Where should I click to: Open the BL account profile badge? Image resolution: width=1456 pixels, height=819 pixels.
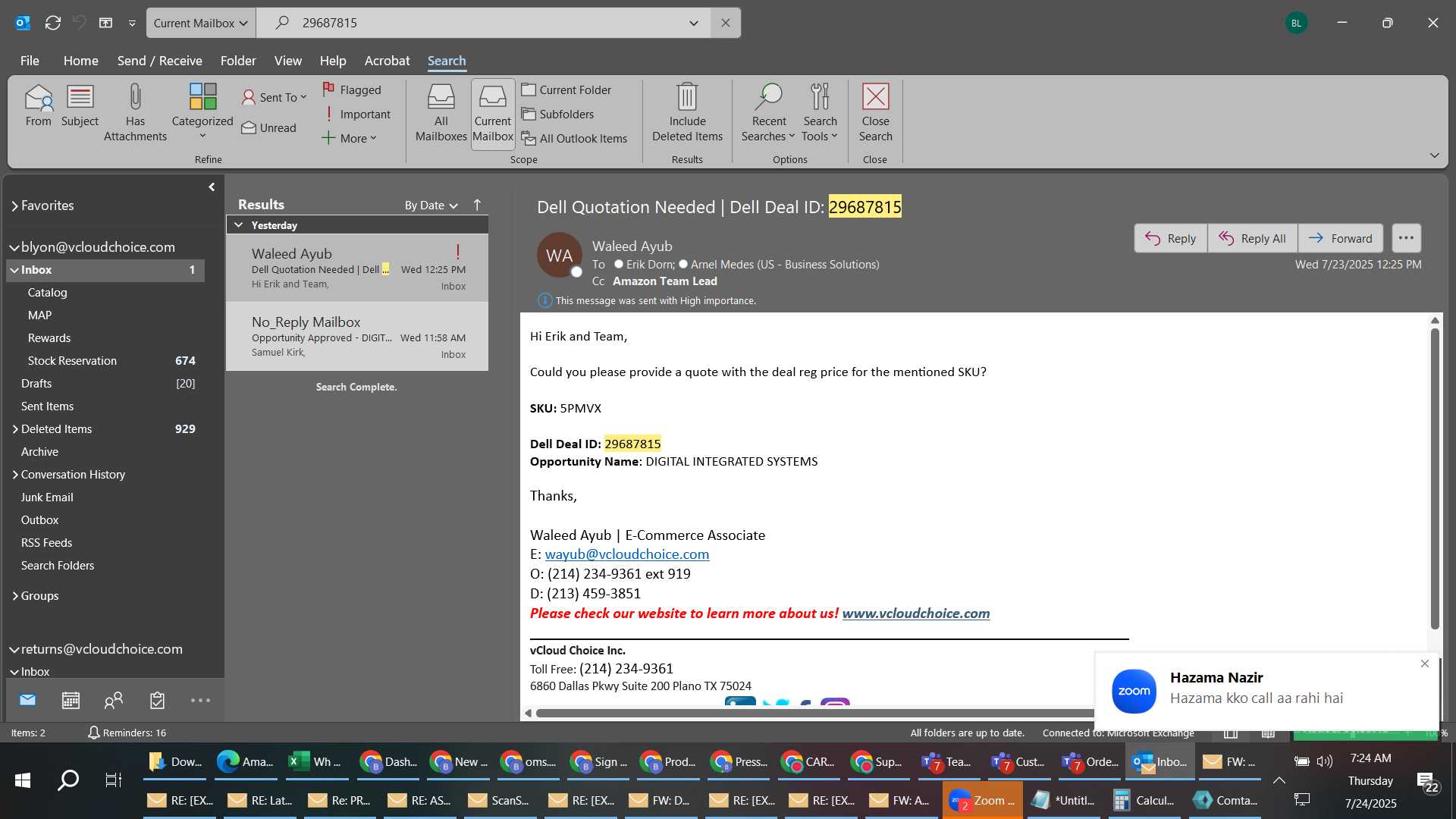(x=1296, y=23)
